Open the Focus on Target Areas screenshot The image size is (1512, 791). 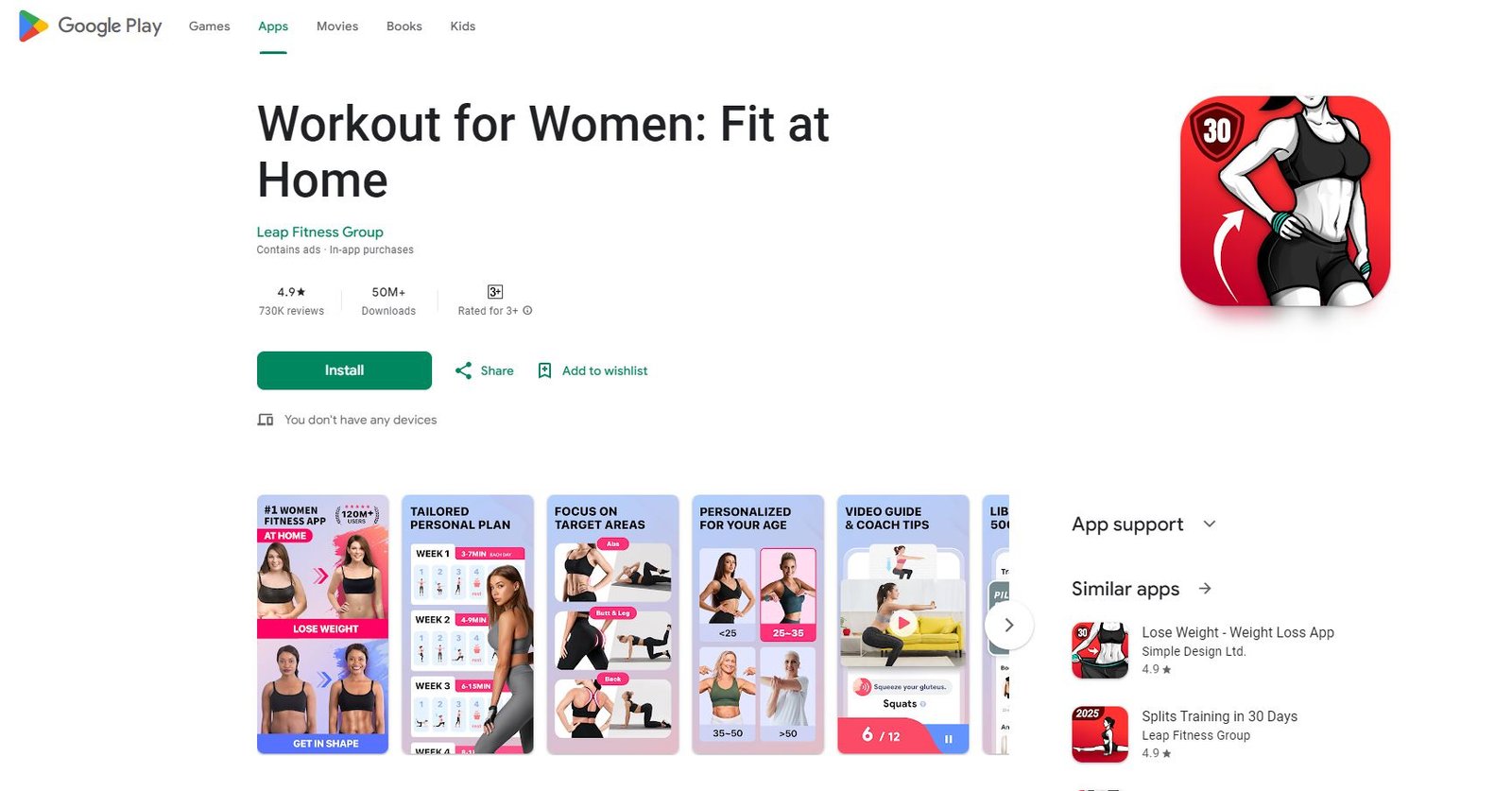click(x=612, y=625)
